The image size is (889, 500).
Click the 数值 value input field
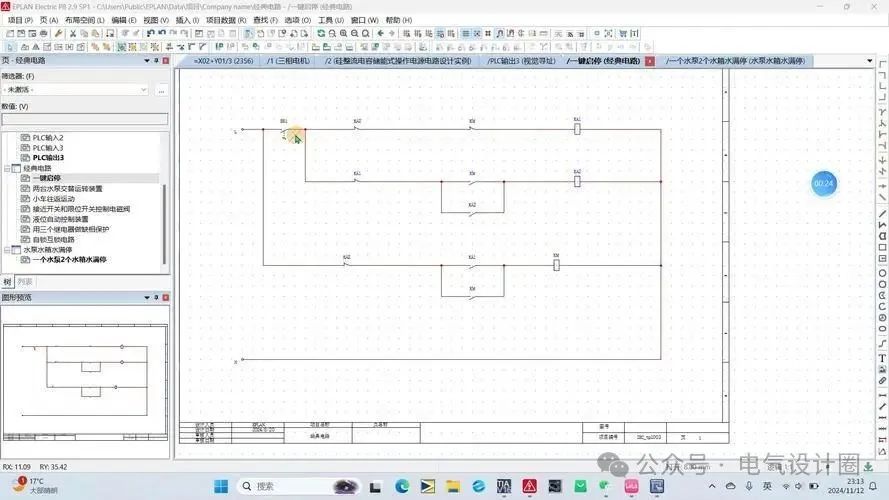84,119
